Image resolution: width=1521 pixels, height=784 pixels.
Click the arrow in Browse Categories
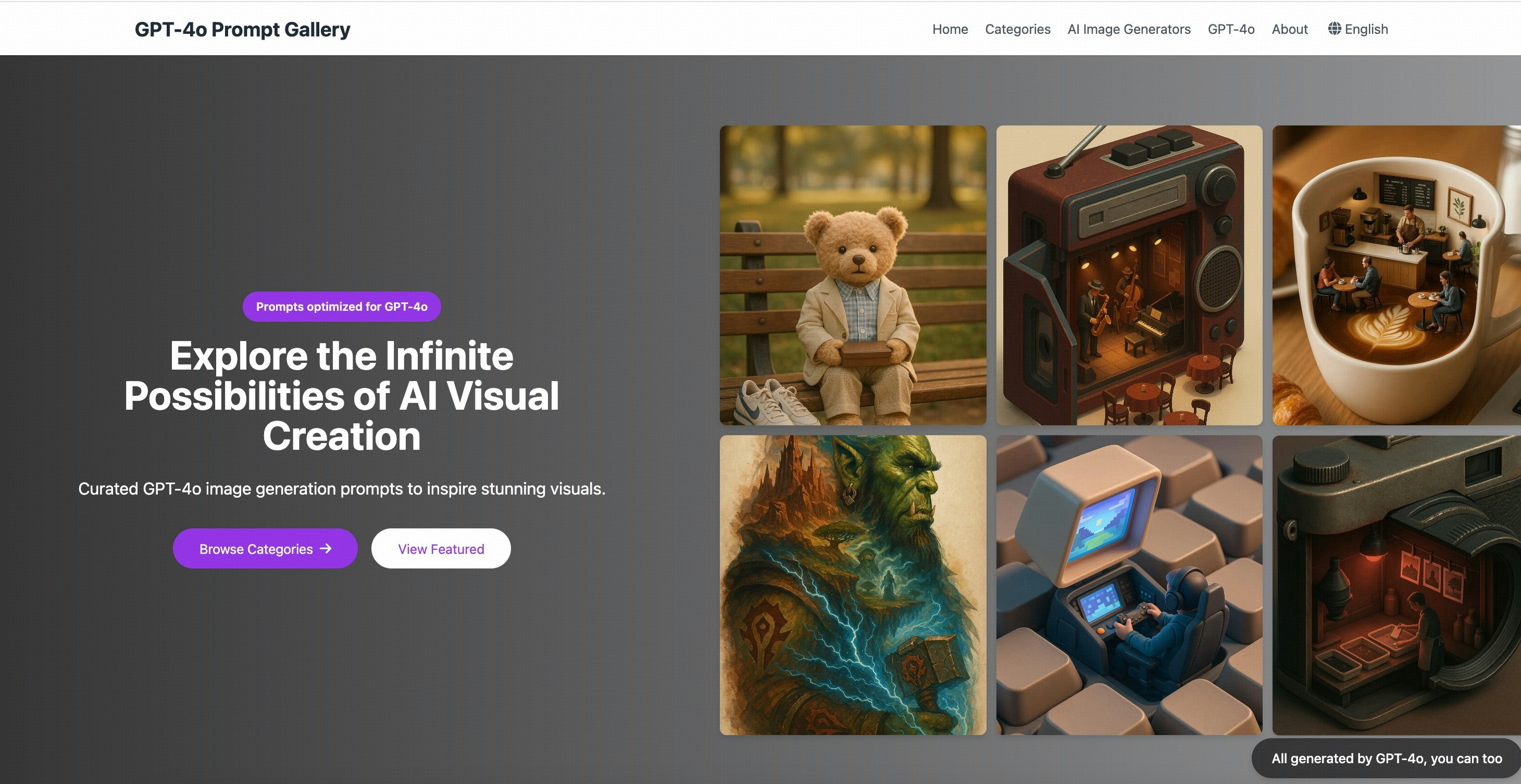tap(326, 549)
